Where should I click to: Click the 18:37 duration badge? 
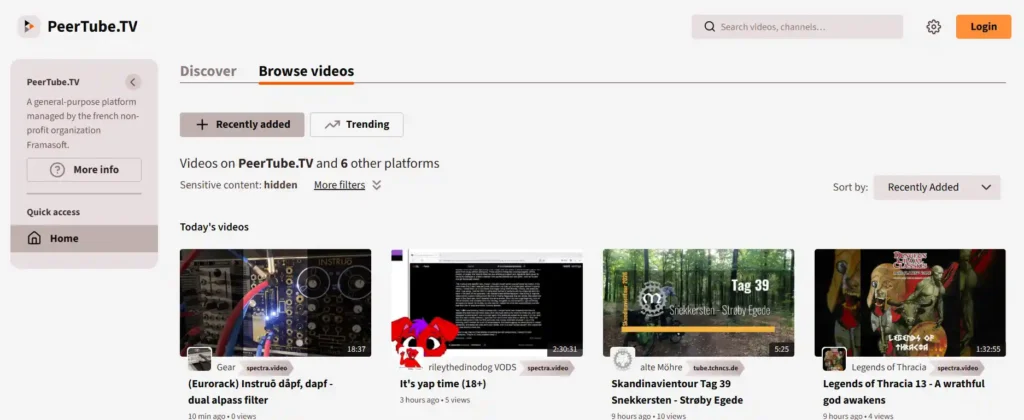tap(357, 349)
